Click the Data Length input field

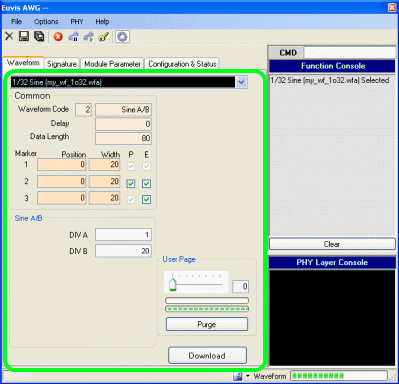pyautogui.click(x=123, y=138)
